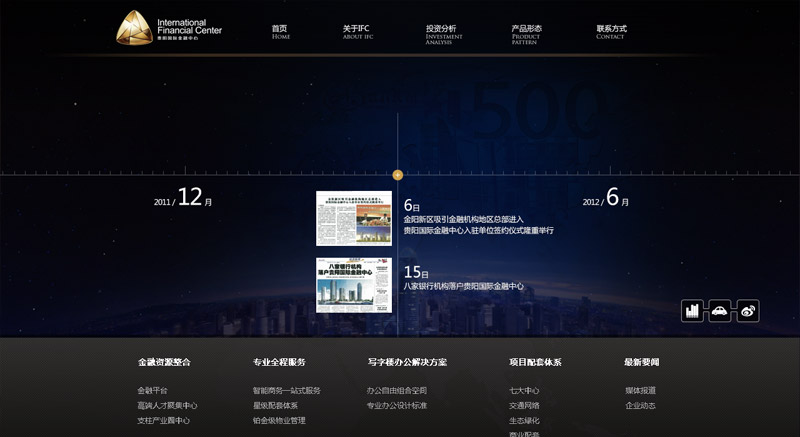Viewport: 800px width, 437px height.
Task: Jump to 2011/12月 on the timeline
Action: 183,197
